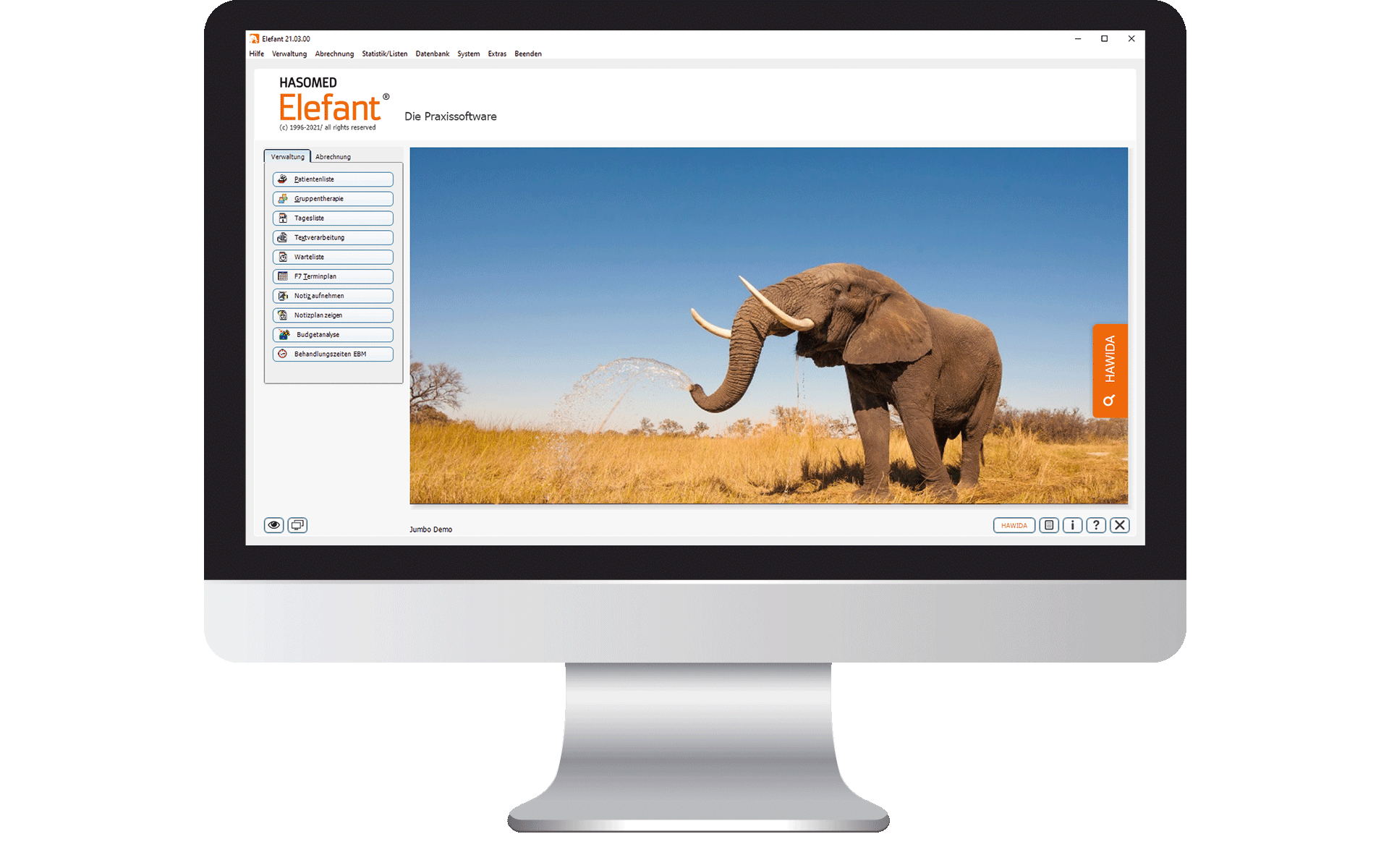1389x868 pixels.
Task: Click the Elefant title bar app icon
Action: pyautogui.click(x=255, y=39)
